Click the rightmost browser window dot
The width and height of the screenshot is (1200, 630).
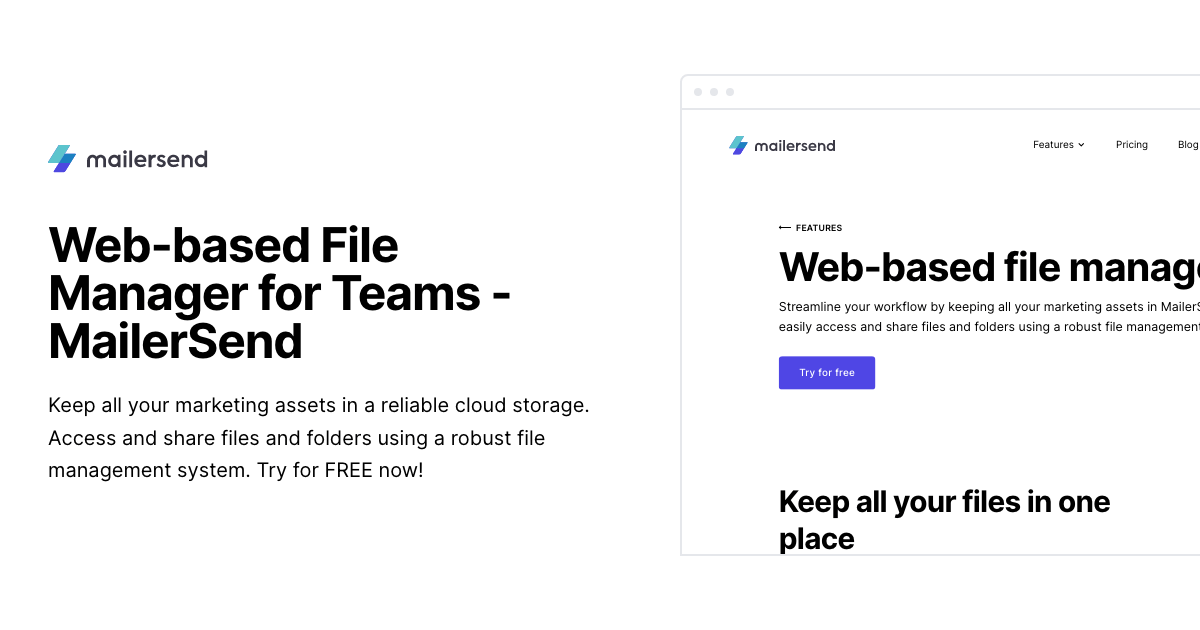point(729,91)
